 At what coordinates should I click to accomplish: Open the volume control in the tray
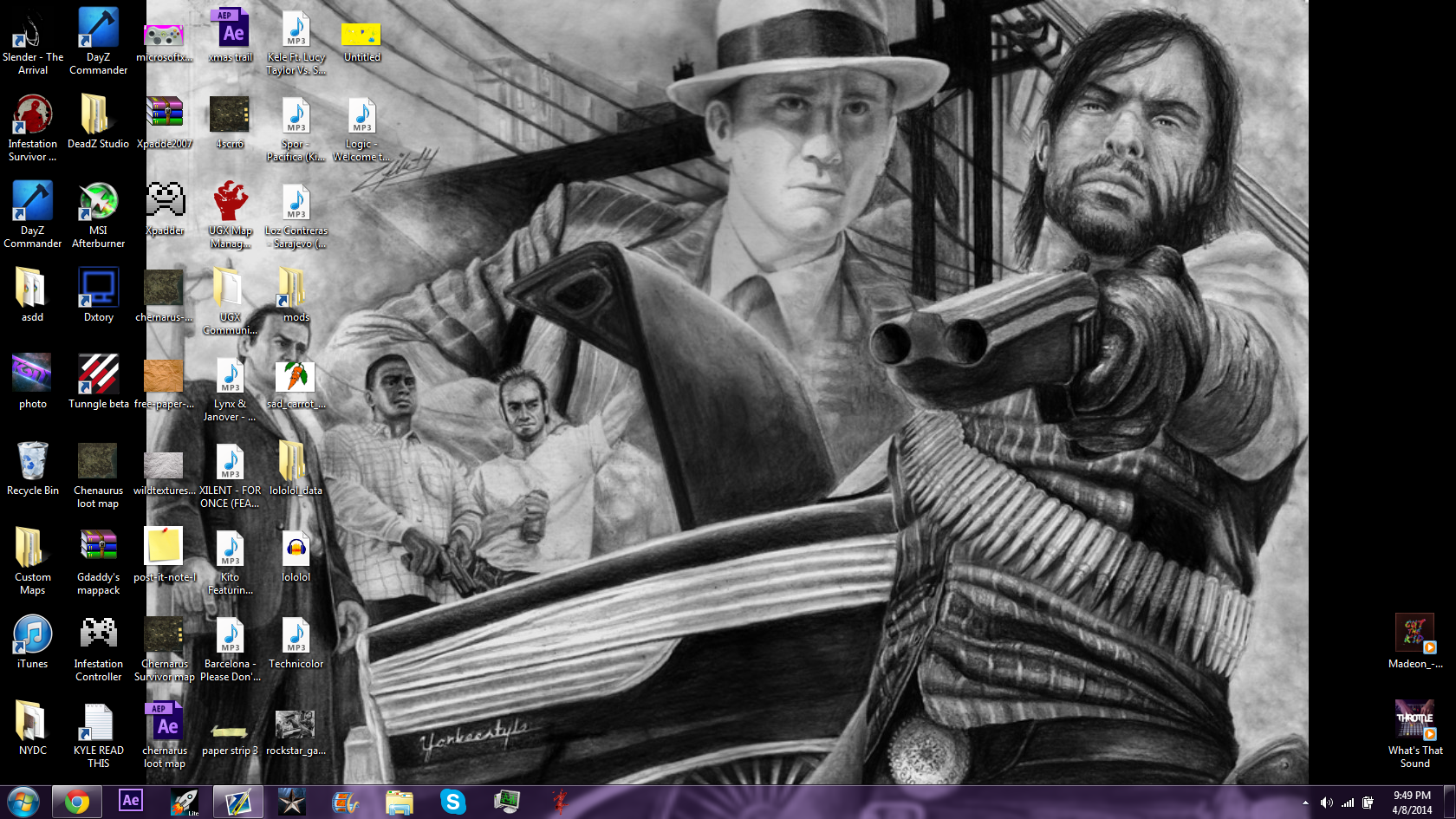point(1326,803)
